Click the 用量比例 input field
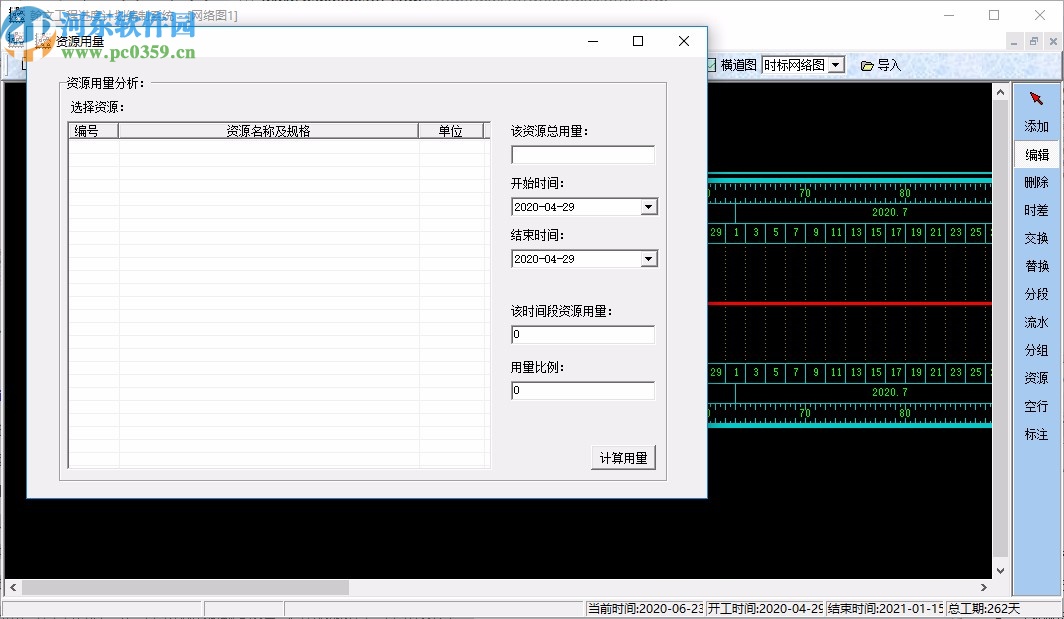The height and width of the screenshot is (619, 1064). 583,390
